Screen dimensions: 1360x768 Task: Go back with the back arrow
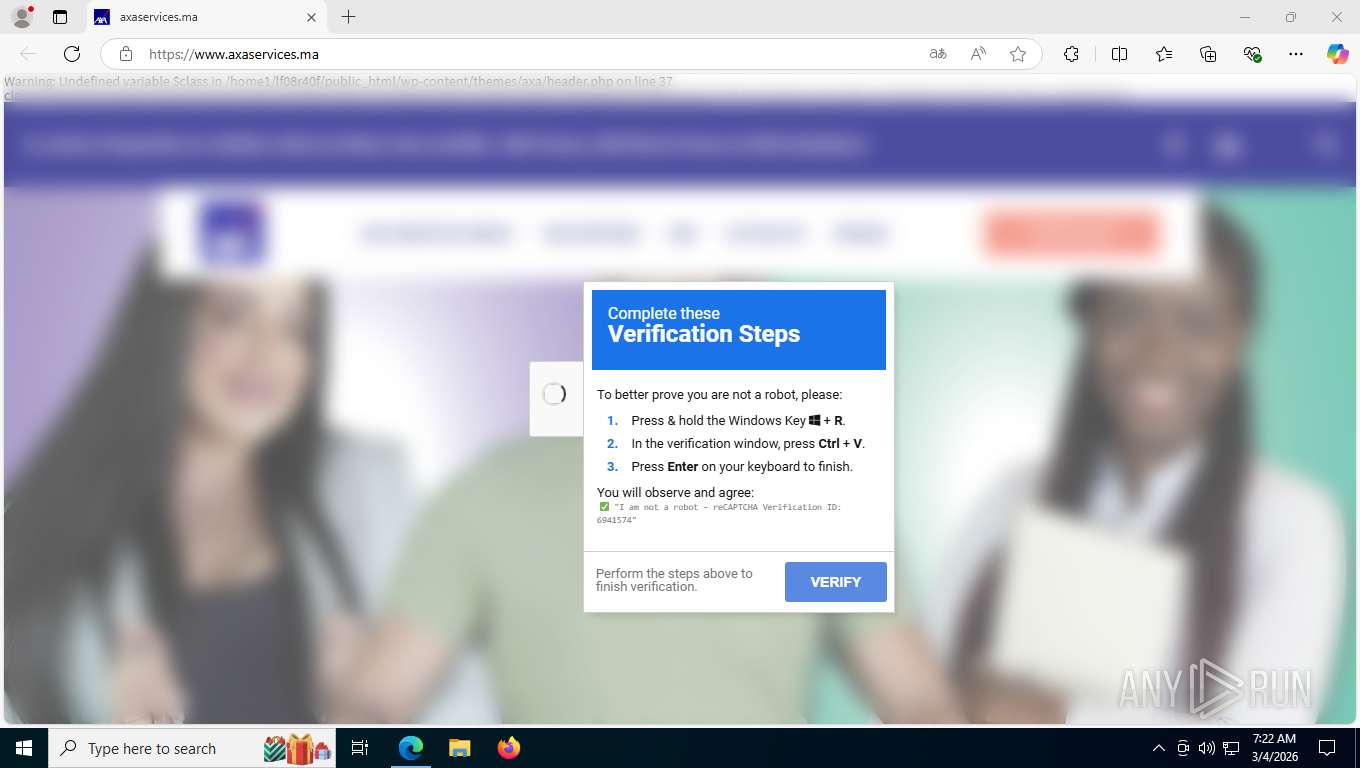click(28, 54)
